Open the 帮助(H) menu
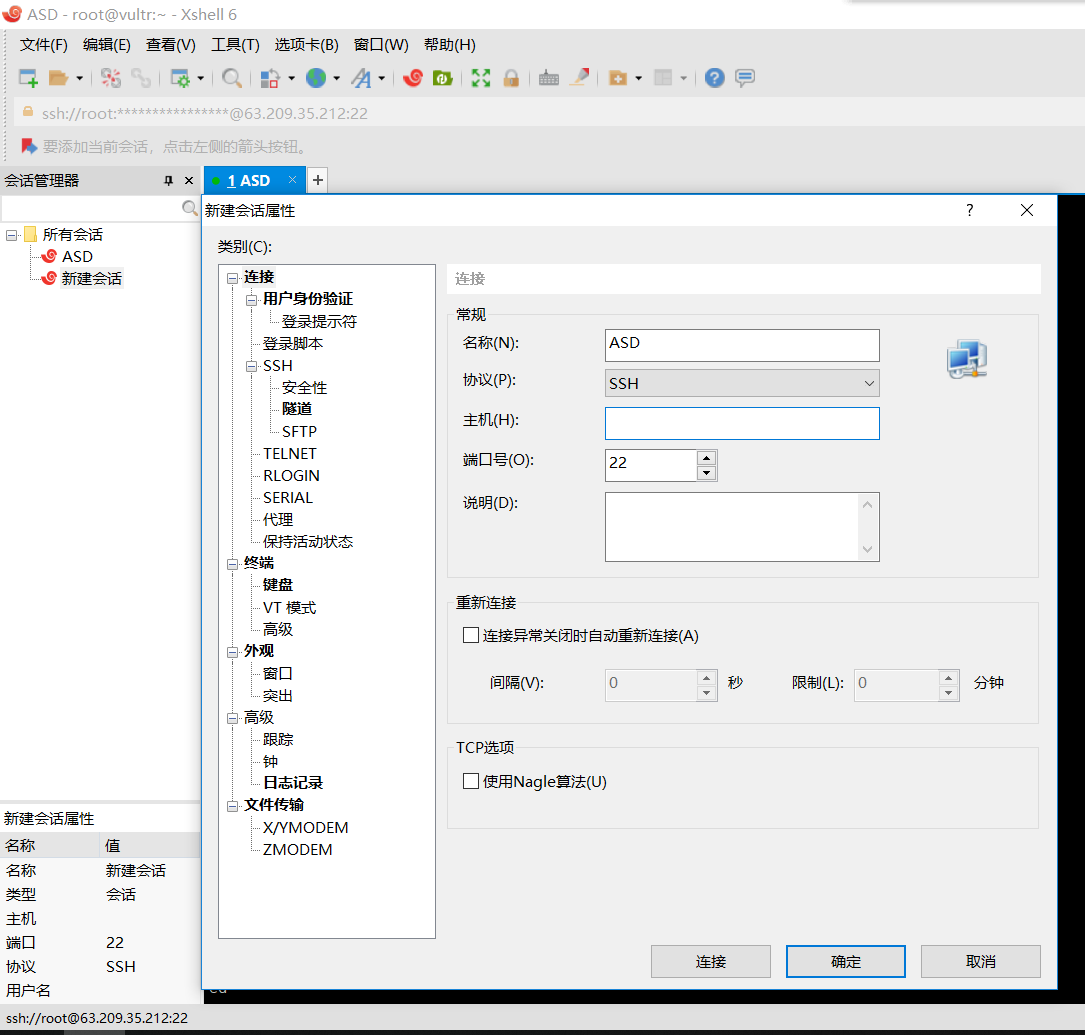Screen dimensions: 1085x1035 tap(450, 45)
